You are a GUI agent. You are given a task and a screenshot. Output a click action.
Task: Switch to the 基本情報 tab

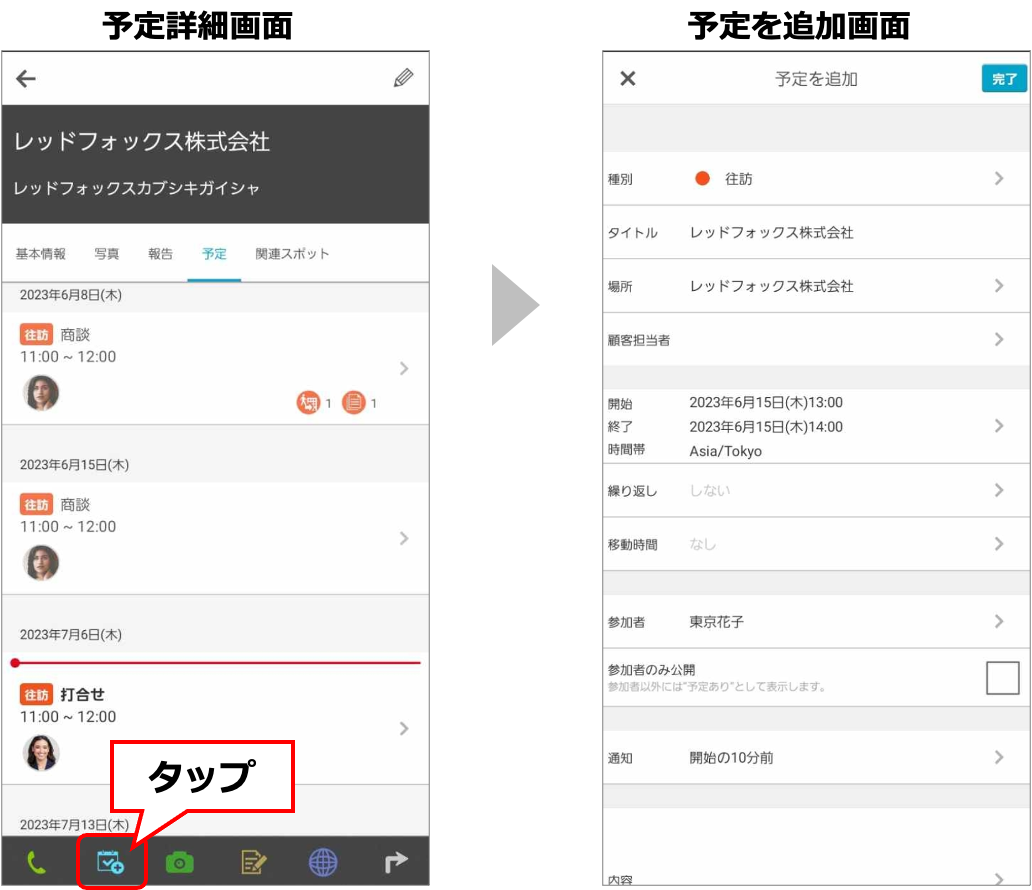(x=41, y=253)
